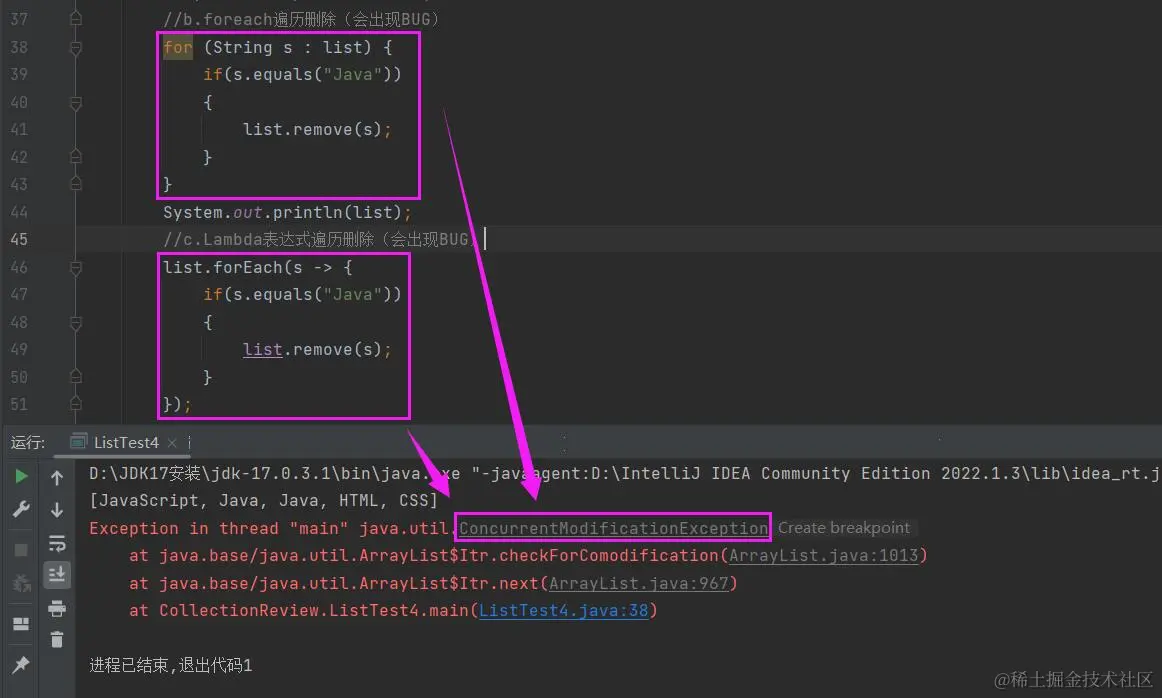Click line number 45 in gutter

click(x=19, y=239)
